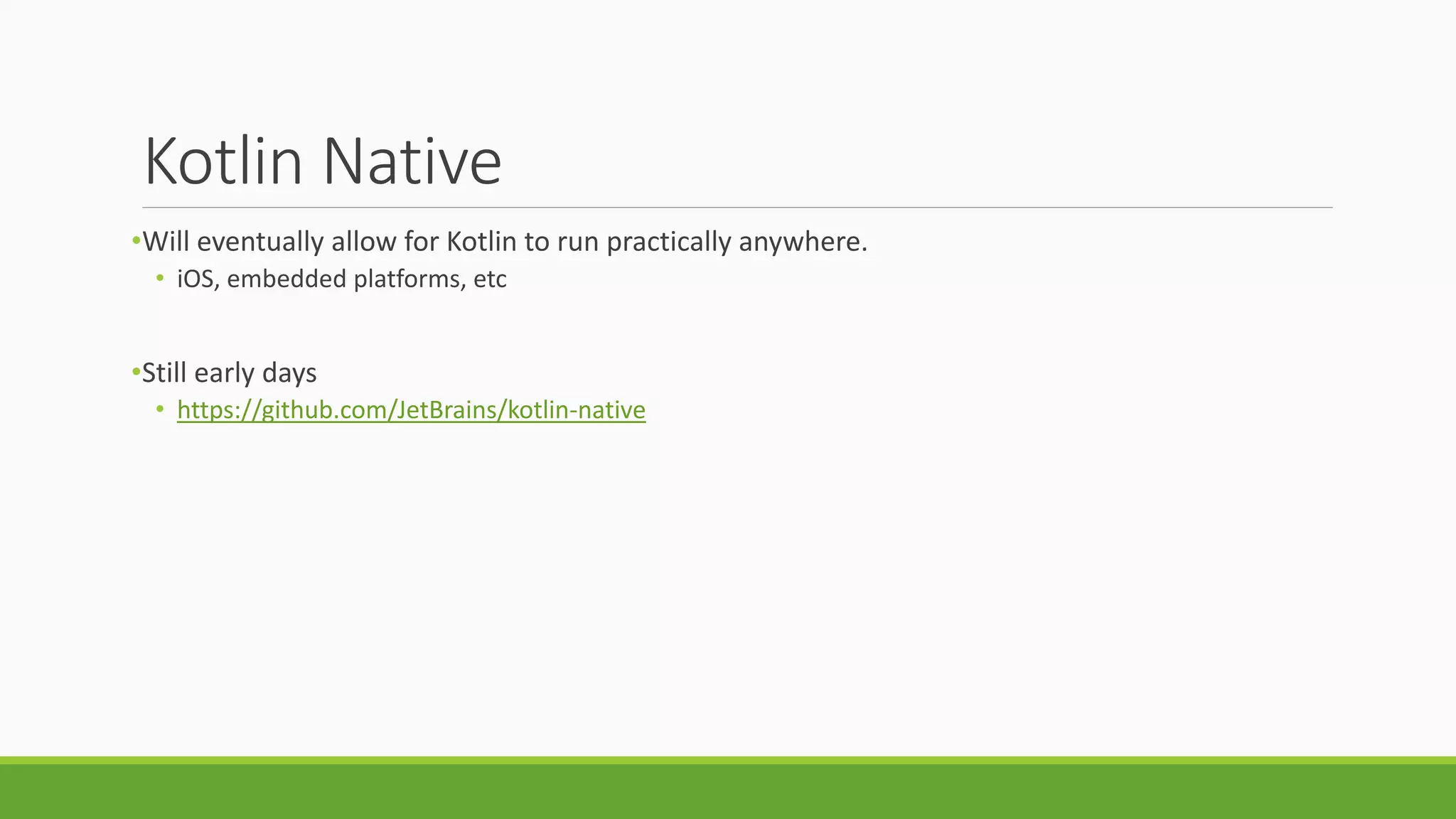
Task: Click the green bullet dot before 'iOS'
Action: (160, 278)
